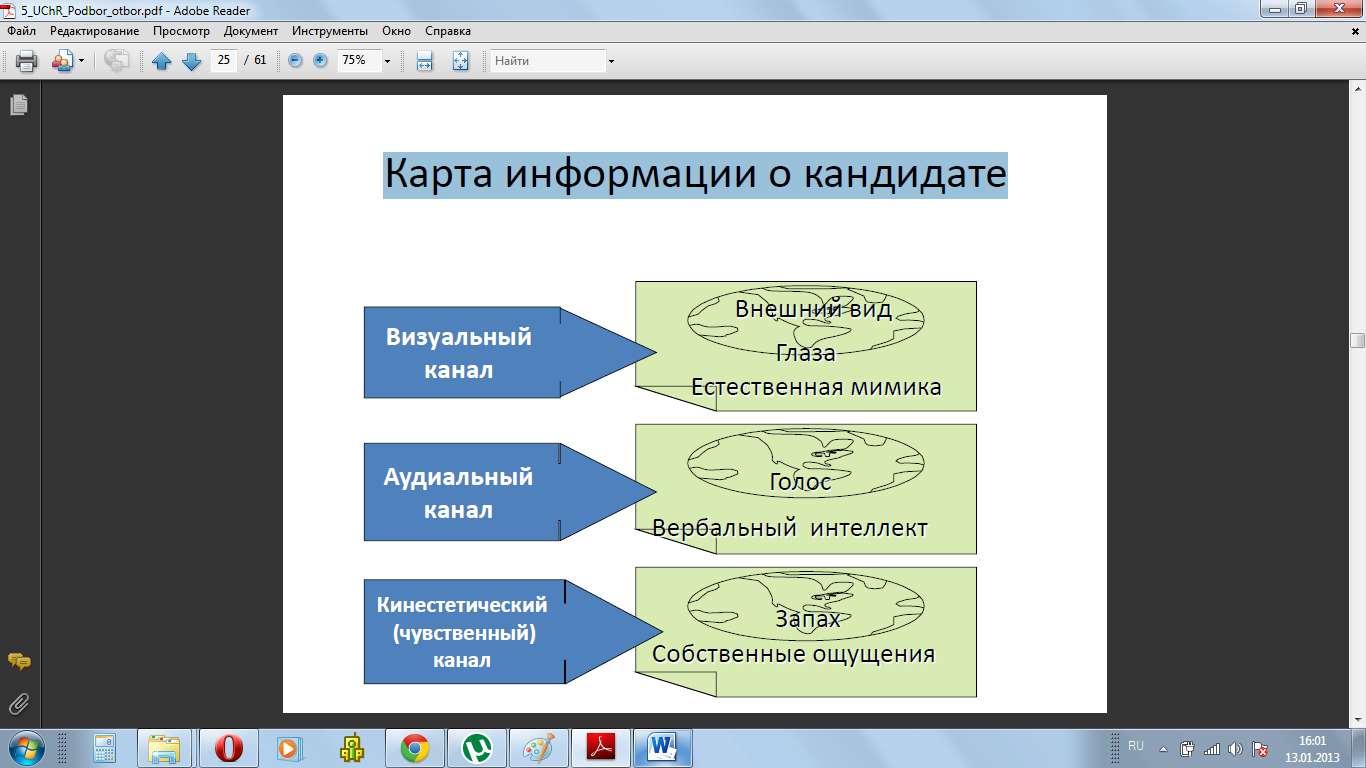
Task: Open the Collaborate toolbar icon
Action: coord(62,61)
